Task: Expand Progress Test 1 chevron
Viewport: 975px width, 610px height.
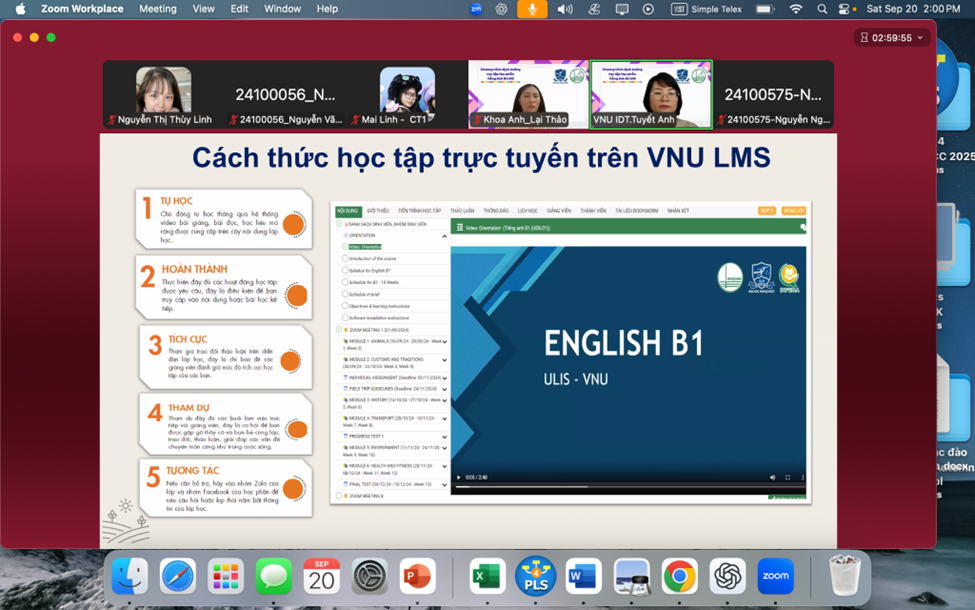Action: (444, 437)
